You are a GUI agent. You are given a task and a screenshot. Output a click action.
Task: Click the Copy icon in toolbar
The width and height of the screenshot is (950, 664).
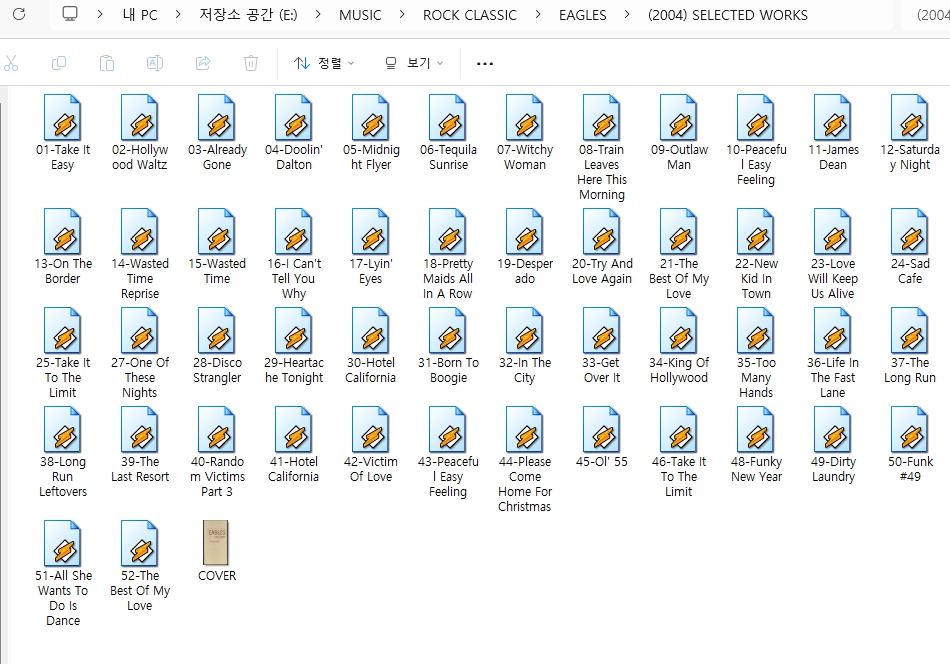pyautogui.click(x=59, y=63)
